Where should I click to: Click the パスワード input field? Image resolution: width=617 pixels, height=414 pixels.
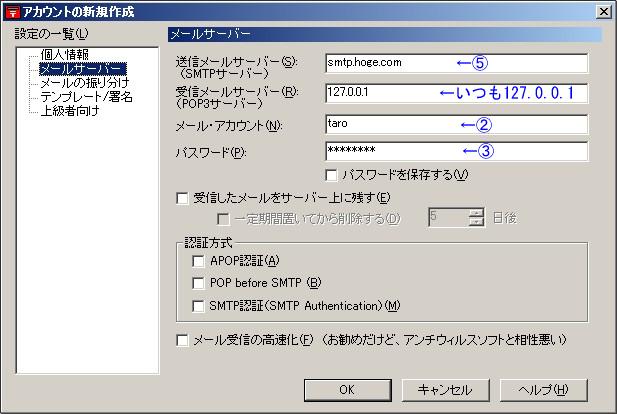[457, 151]
